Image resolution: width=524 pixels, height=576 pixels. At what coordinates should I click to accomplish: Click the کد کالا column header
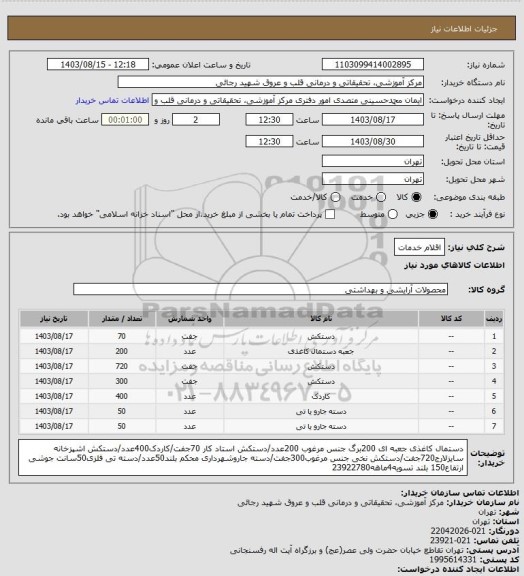point(451,319)
